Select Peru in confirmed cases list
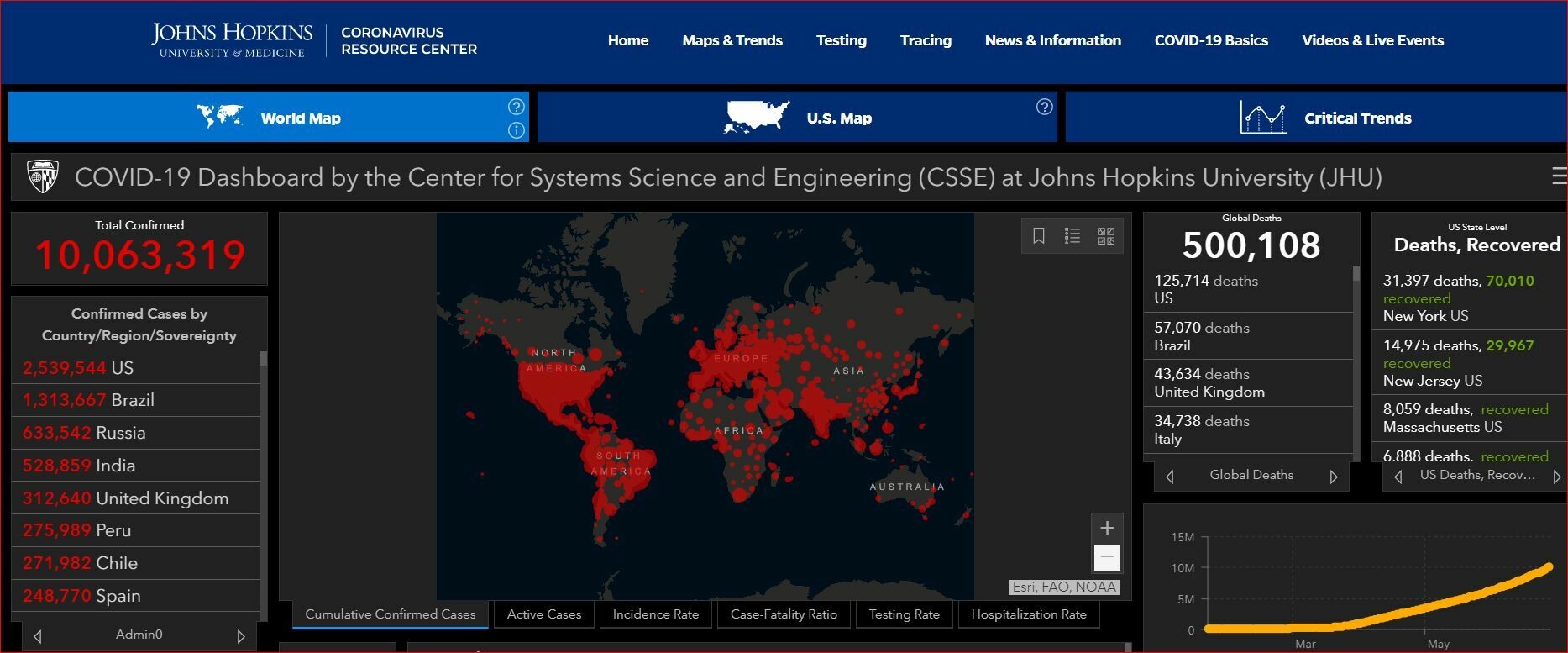 [136, 530]
